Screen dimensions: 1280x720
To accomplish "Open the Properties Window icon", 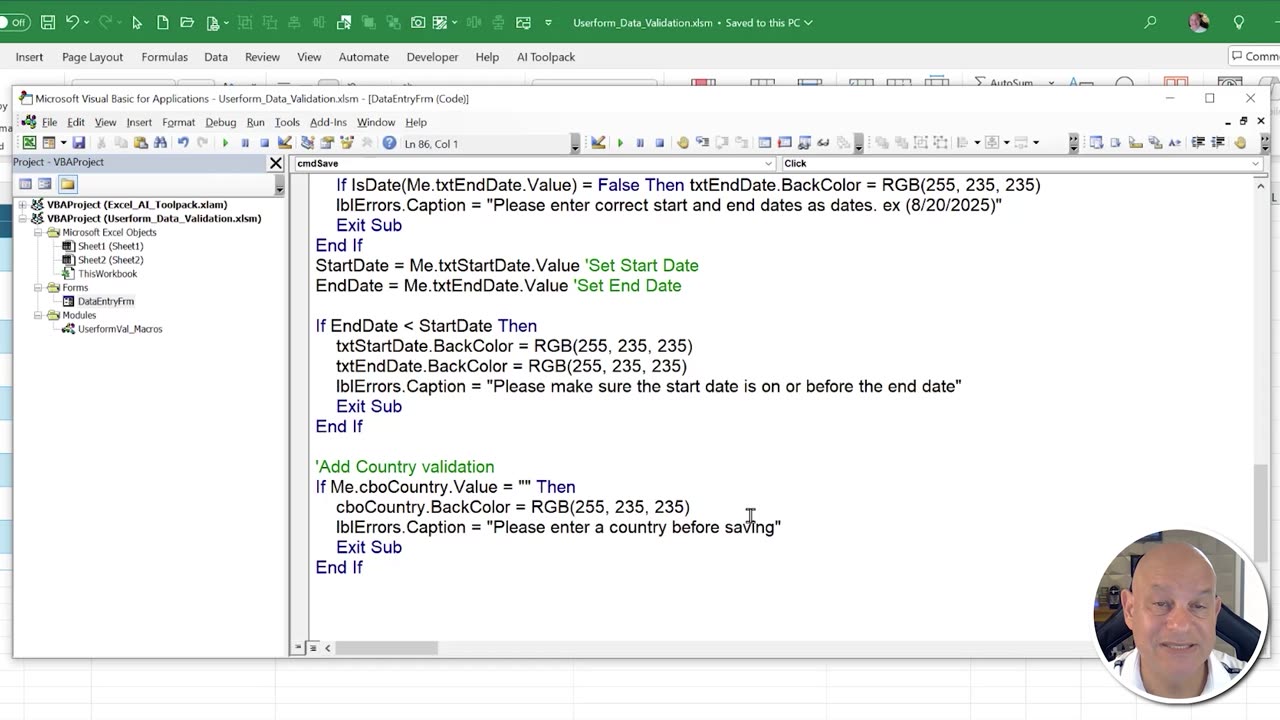I will point(327,143).
